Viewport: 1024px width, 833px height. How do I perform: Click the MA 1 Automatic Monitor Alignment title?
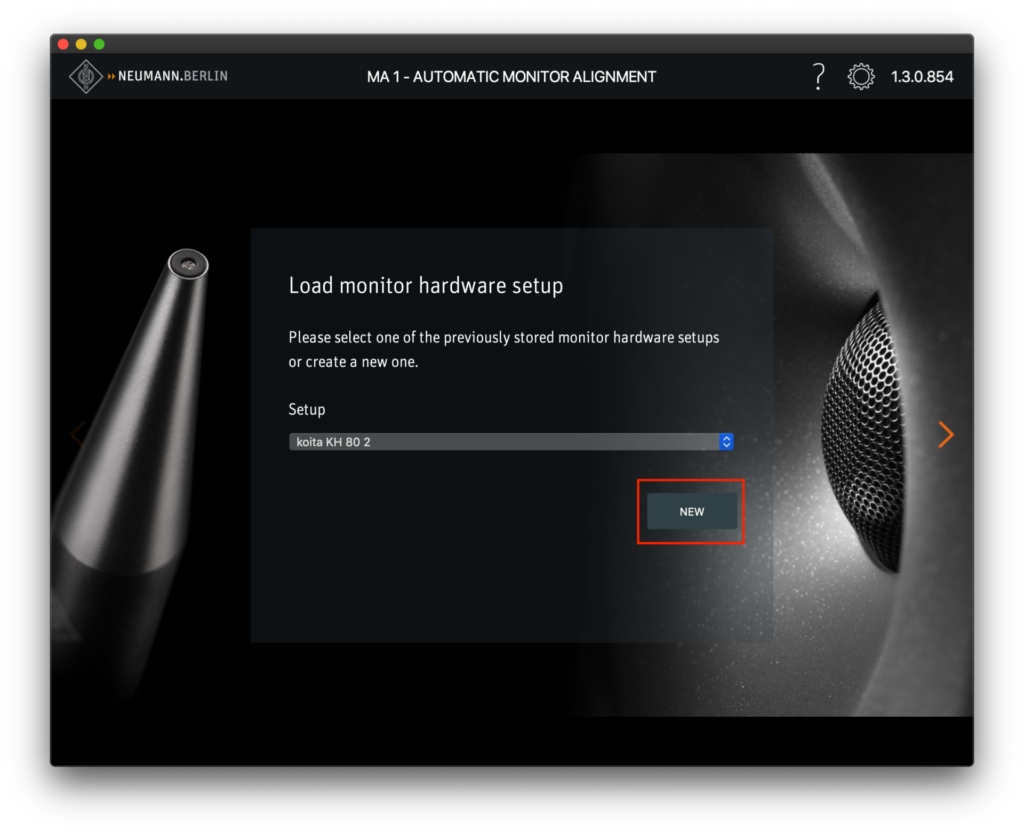(511, 77)
